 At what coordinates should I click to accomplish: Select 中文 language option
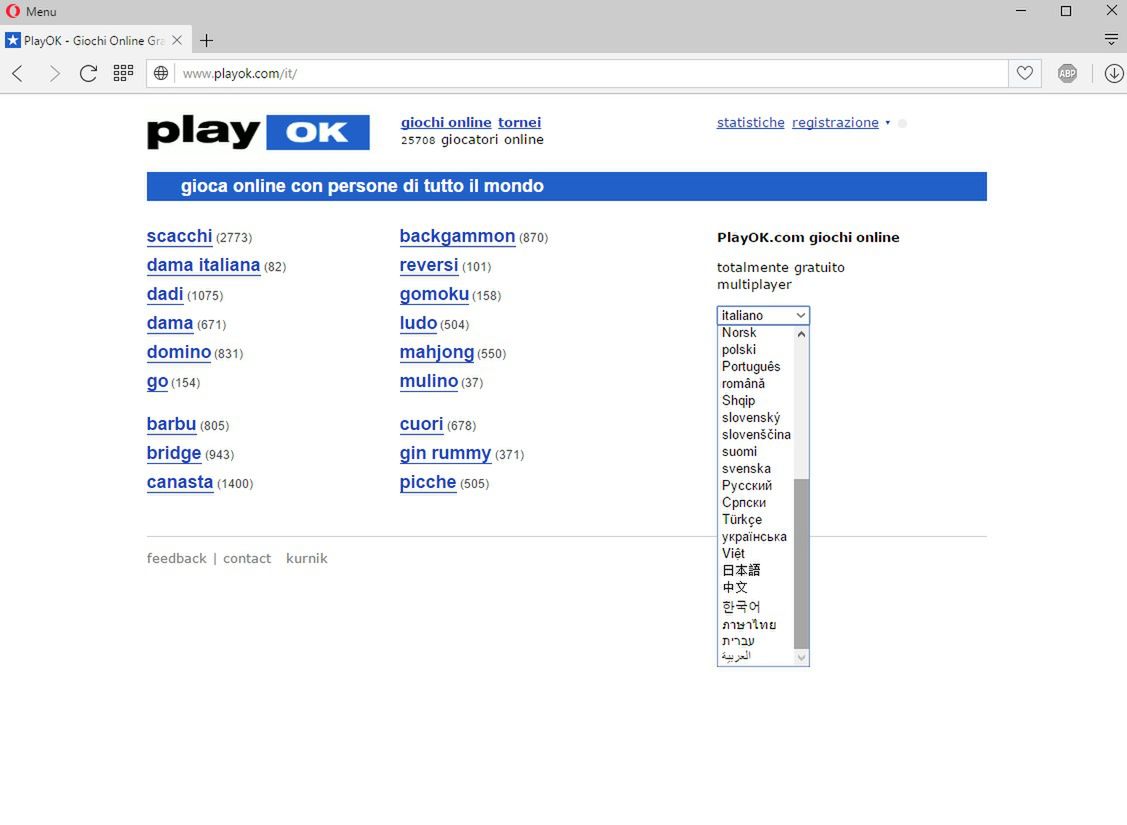tap(756, 587)
